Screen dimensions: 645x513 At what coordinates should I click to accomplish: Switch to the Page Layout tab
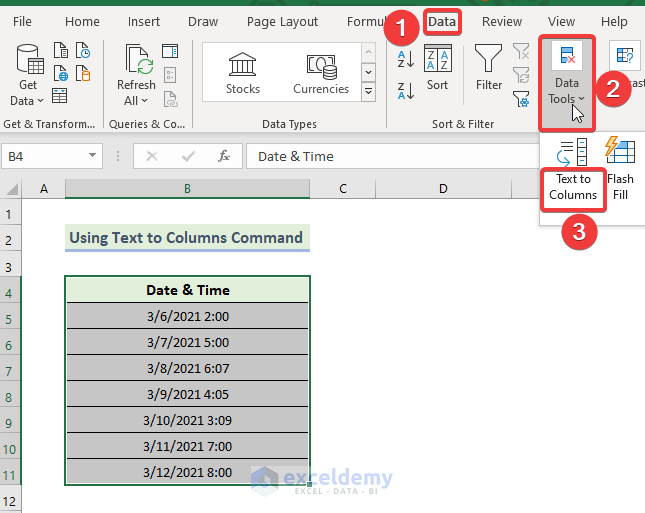pos(282,21)
